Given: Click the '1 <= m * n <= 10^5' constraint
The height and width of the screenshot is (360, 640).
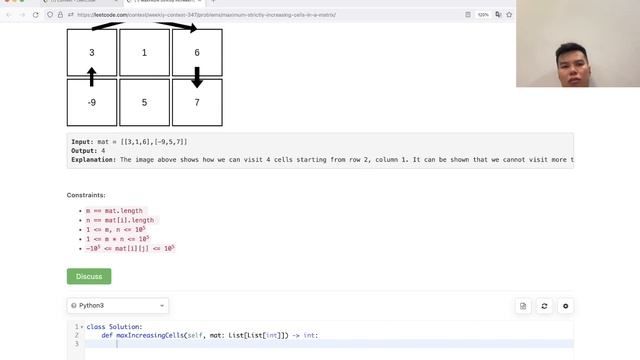Looking at the screenshot, I should click(118, 239).
